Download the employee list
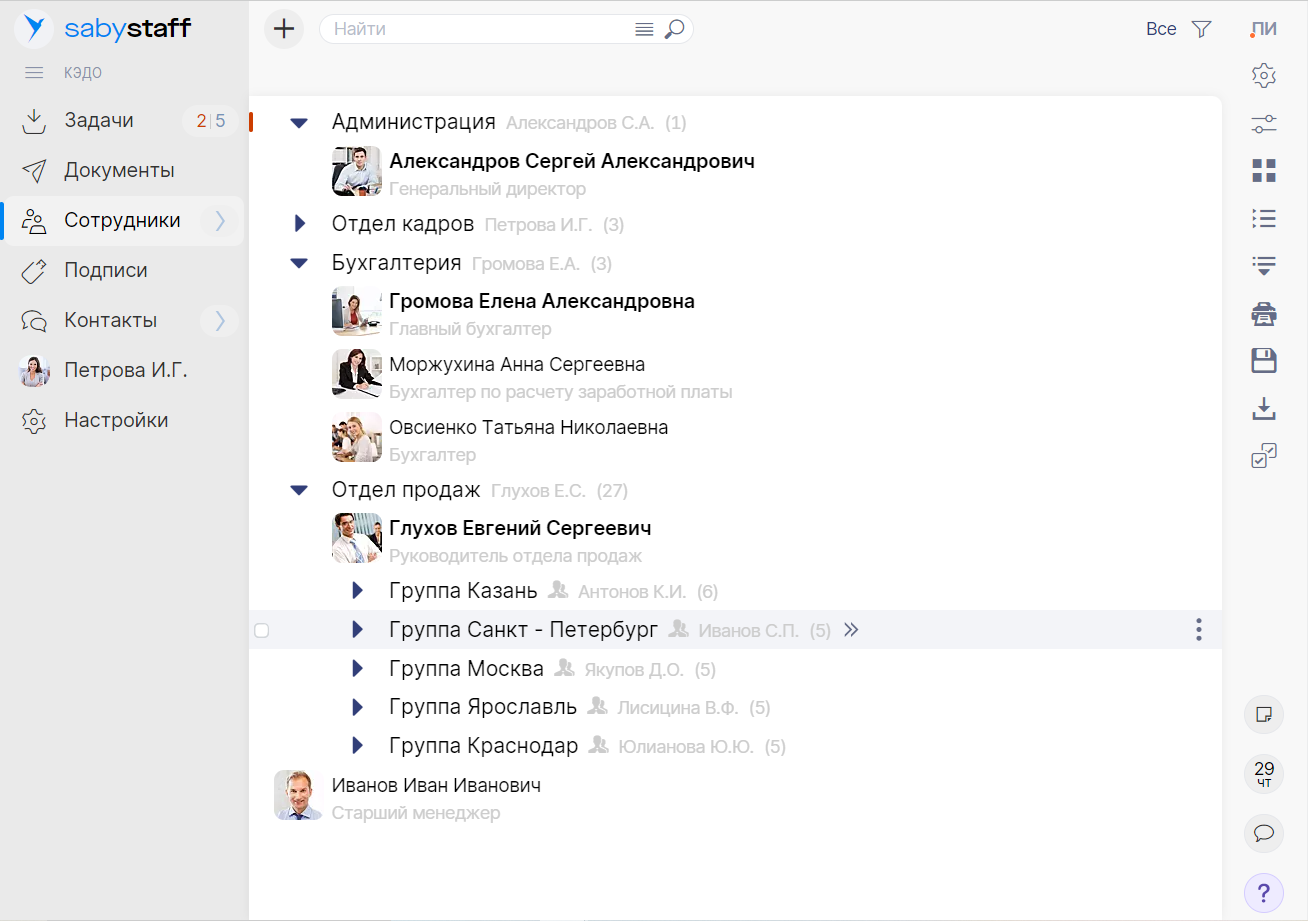This screenshot has height=921, width=1308. 1263,409
